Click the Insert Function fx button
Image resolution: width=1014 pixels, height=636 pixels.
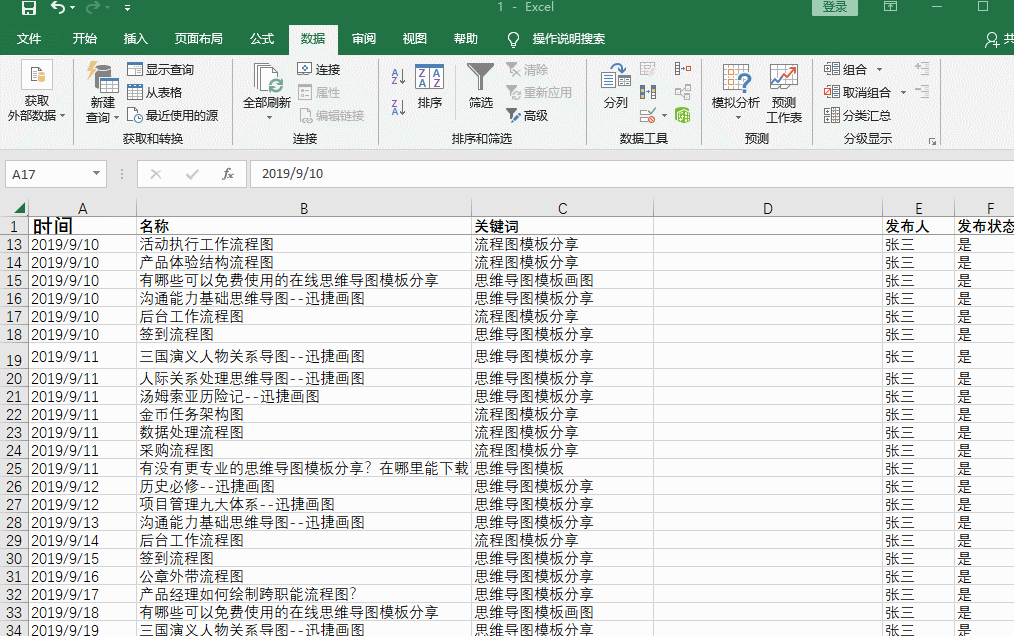pos(227,173)
